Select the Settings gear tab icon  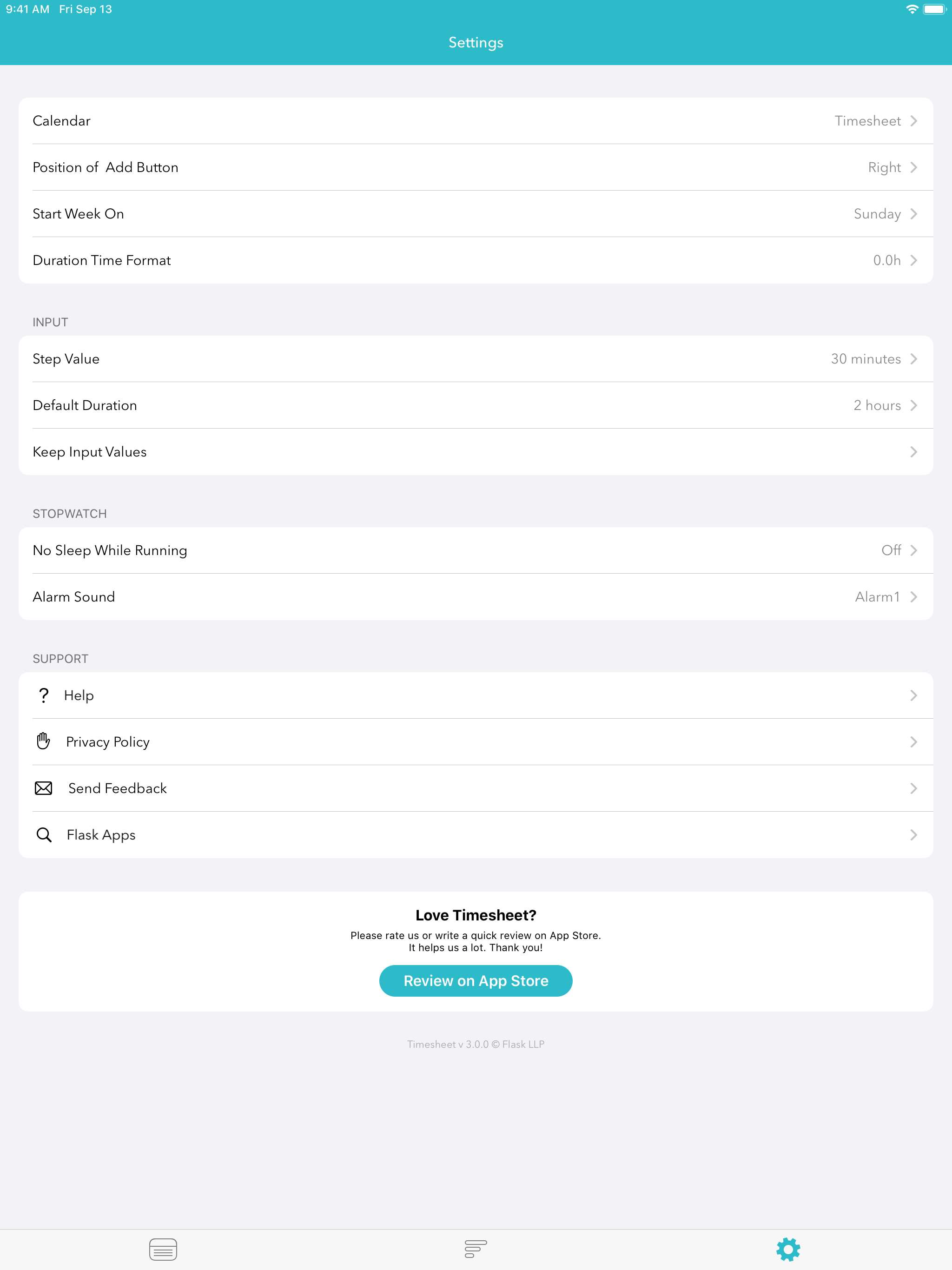point(788,1250)
